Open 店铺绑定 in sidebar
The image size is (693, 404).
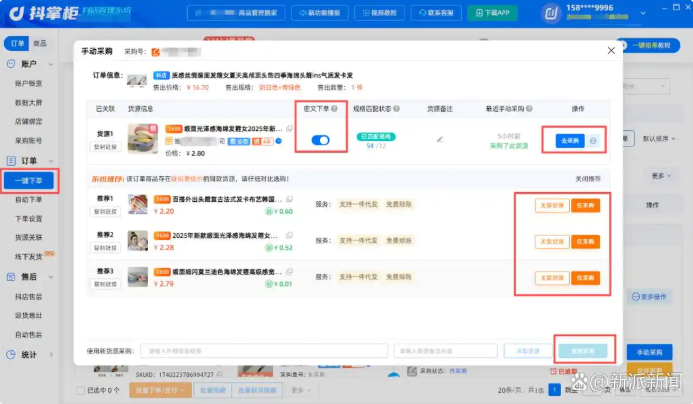pos(29,122)
